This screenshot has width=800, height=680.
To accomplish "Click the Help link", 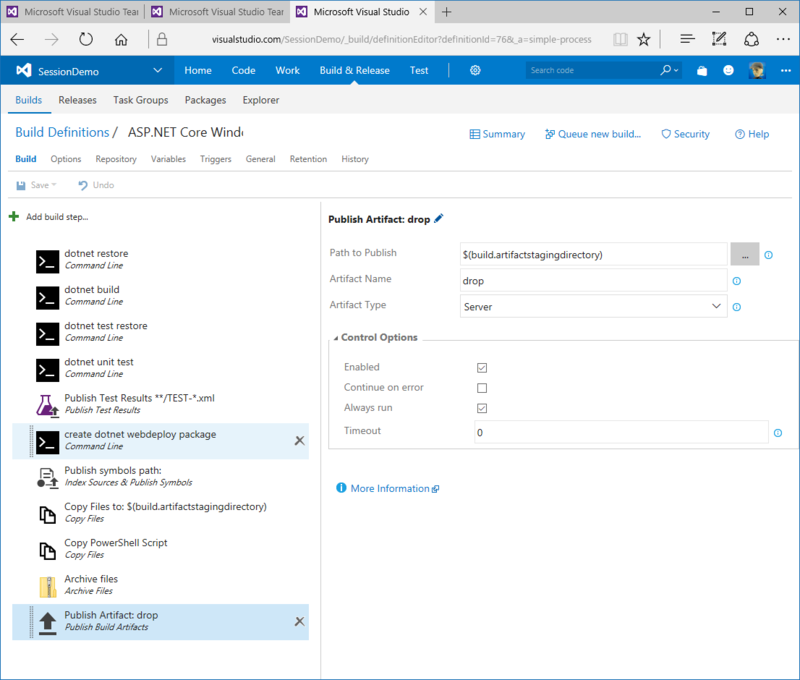I will pos(752,134).
